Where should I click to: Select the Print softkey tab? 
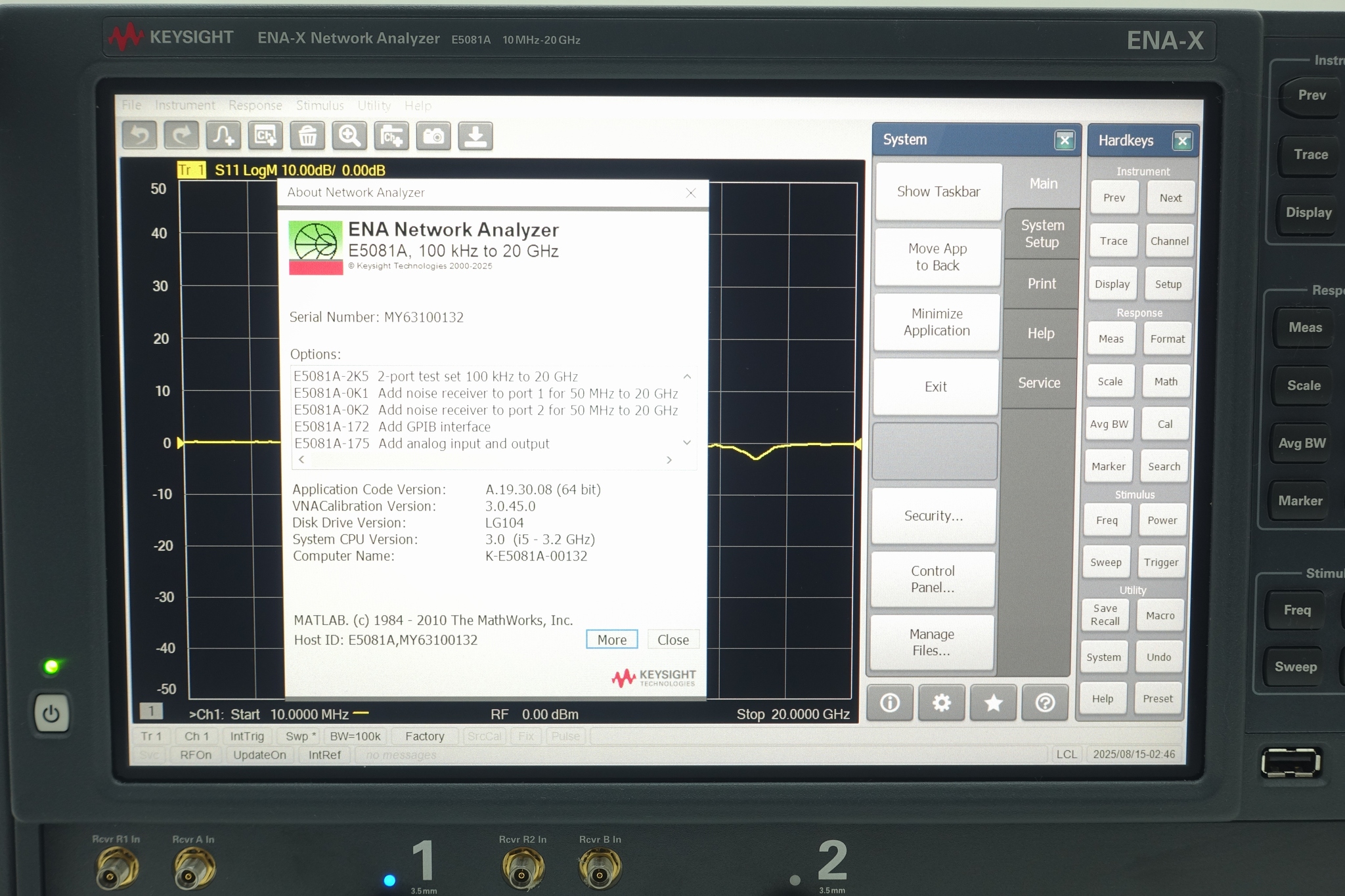click(x=1042, y=284)
